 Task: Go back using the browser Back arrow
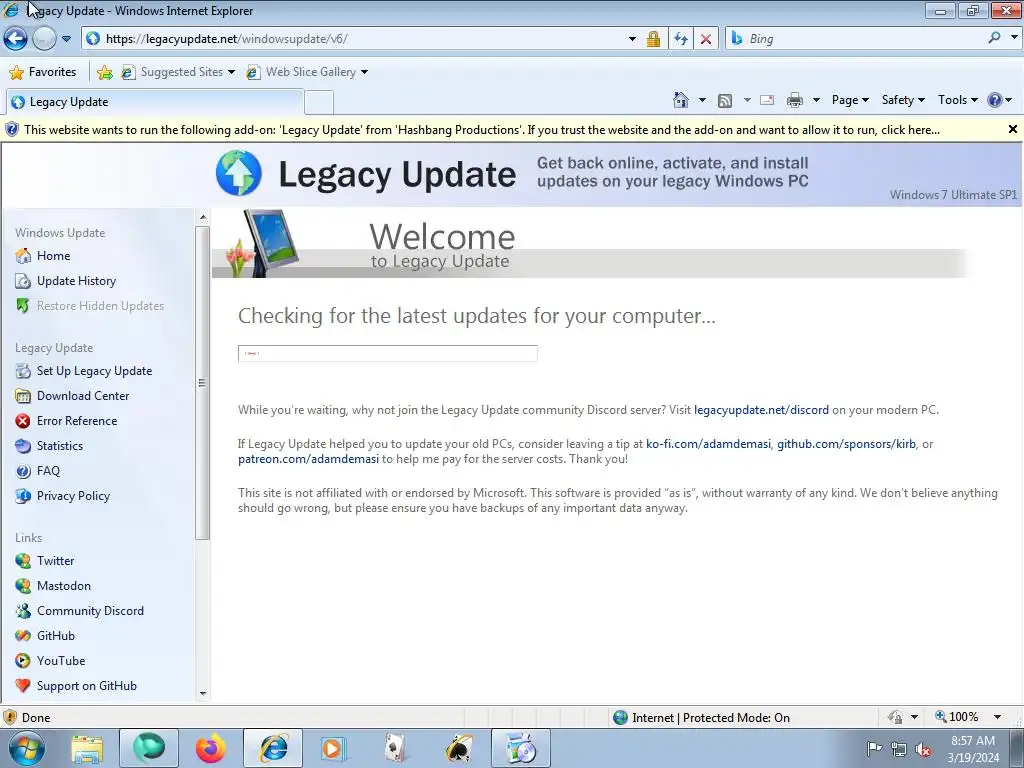(15, 39)
